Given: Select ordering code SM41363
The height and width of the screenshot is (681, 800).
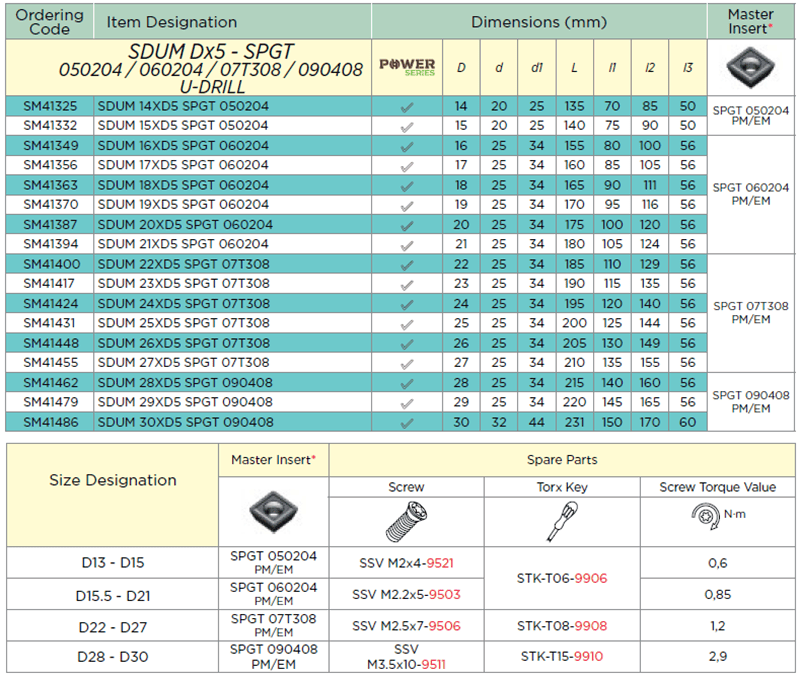Looking at the screenshot, I should (50, 185).
